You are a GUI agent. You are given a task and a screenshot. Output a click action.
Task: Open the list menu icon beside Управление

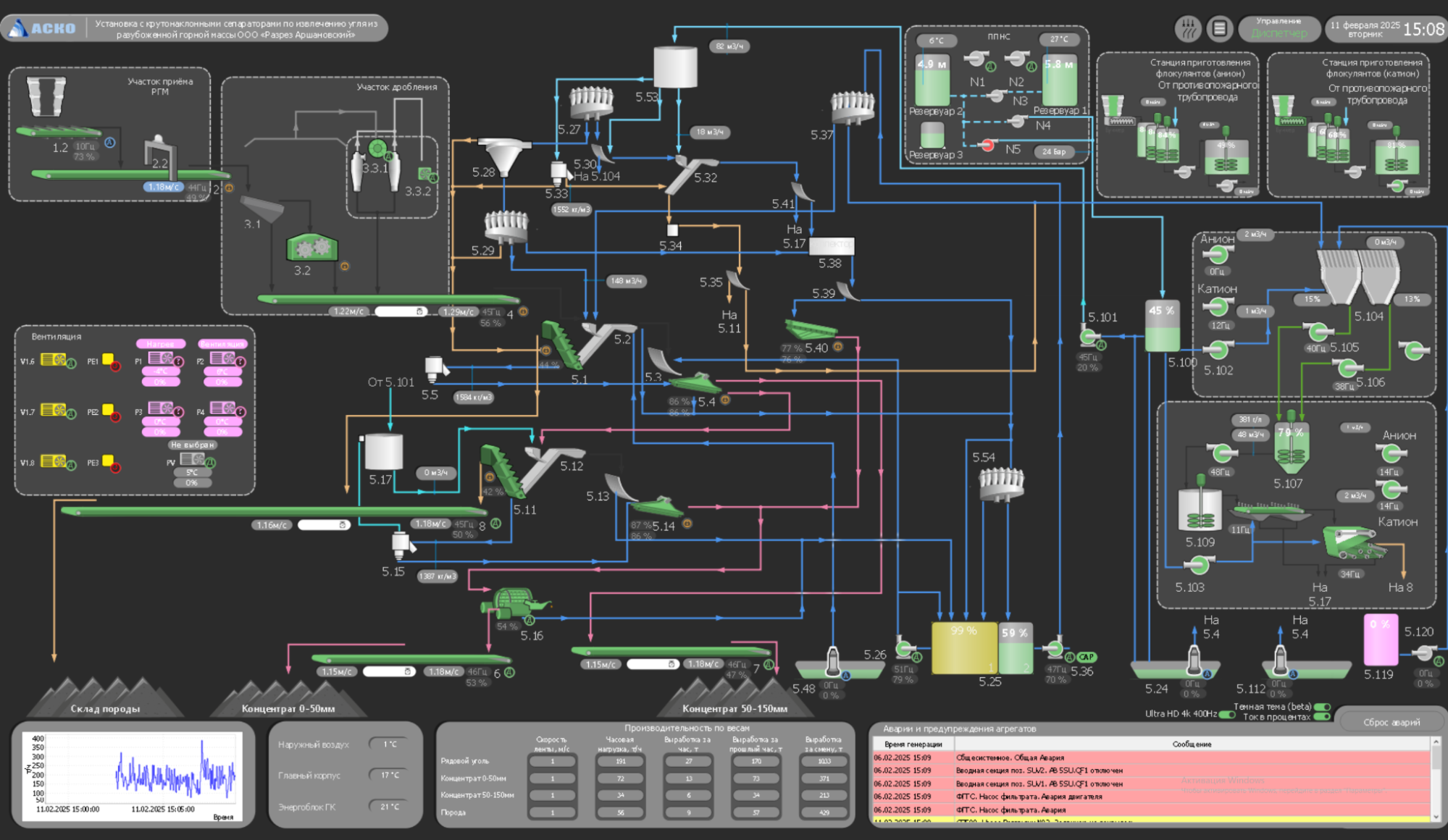1220,29
